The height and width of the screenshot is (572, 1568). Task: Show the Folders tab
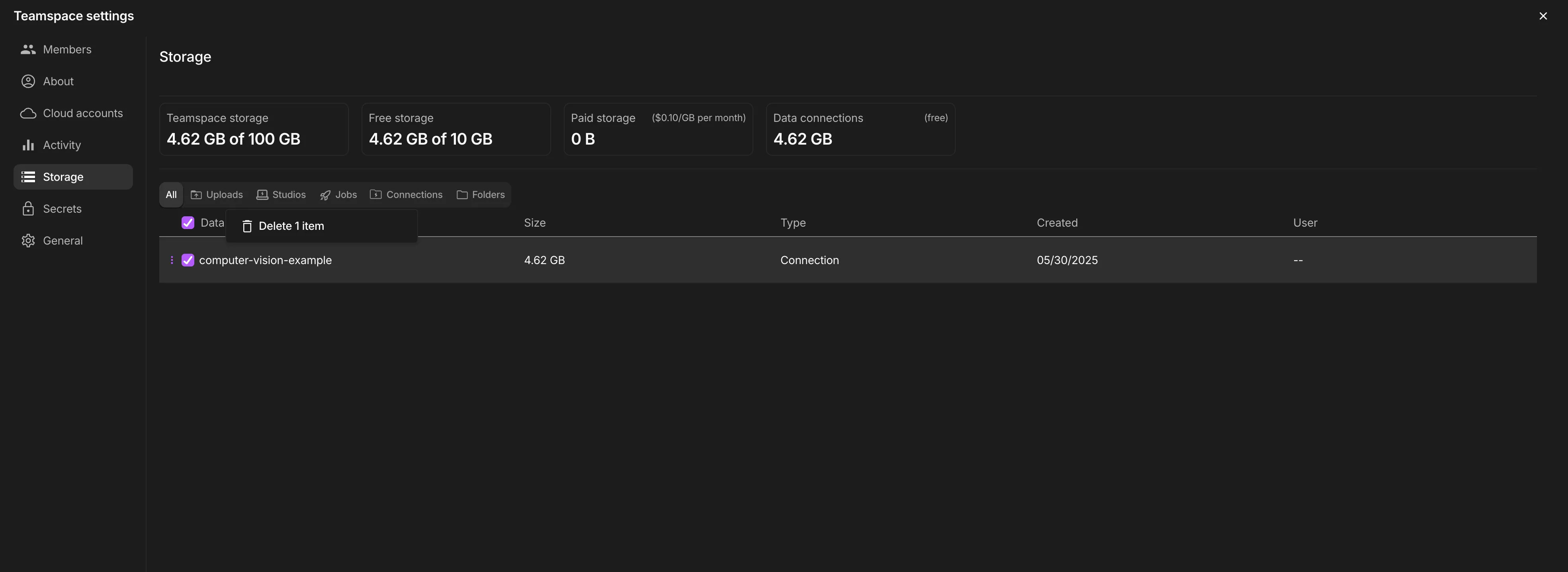(x=480, y=195)
